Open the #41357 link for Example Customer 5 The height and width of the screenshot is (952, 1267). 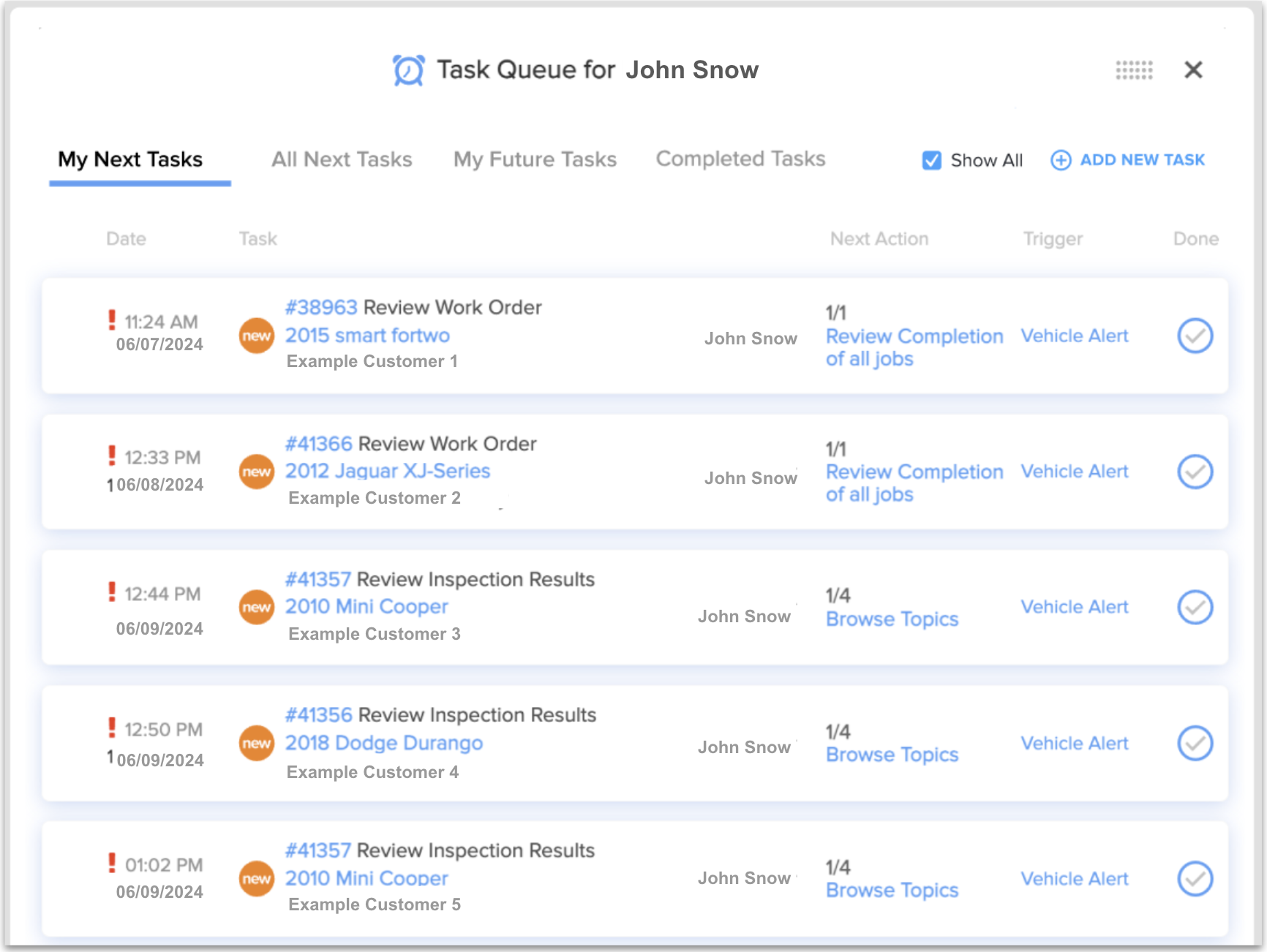318,850
